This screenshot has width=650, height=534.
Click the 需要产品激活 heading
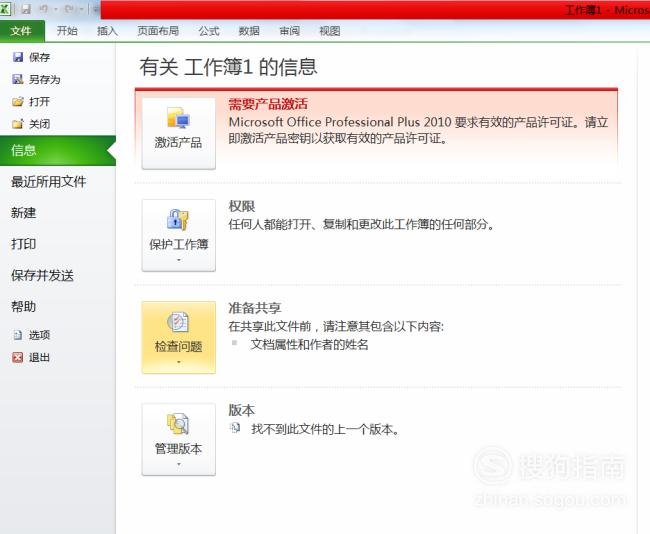coord(268,104)
